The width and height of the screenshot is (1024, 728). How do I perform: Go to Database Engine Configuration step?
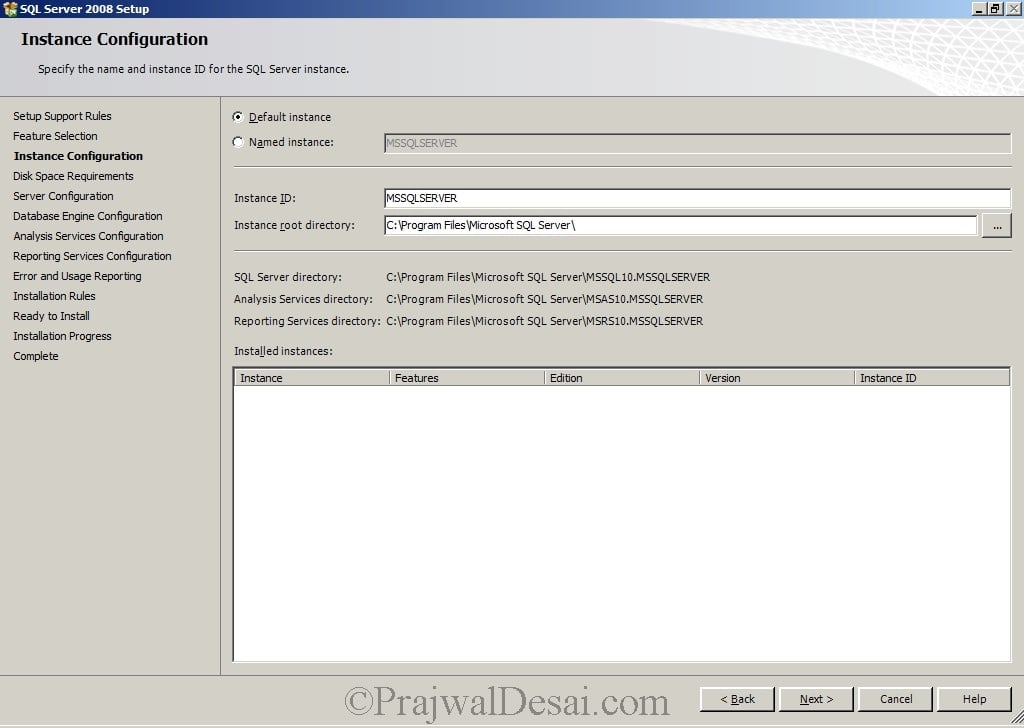(88, 216)
